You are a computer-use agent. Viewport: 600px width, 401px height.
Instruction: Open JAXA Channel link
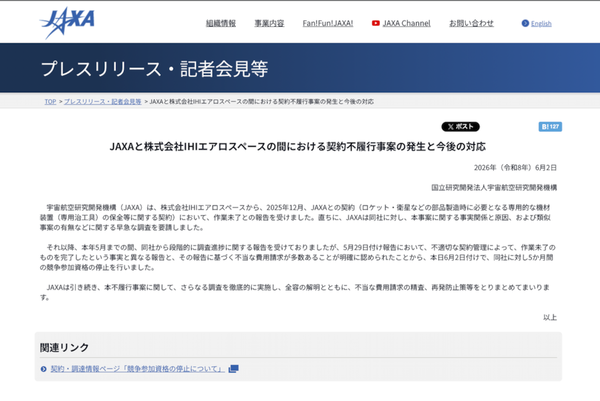(x=406, y=23)
